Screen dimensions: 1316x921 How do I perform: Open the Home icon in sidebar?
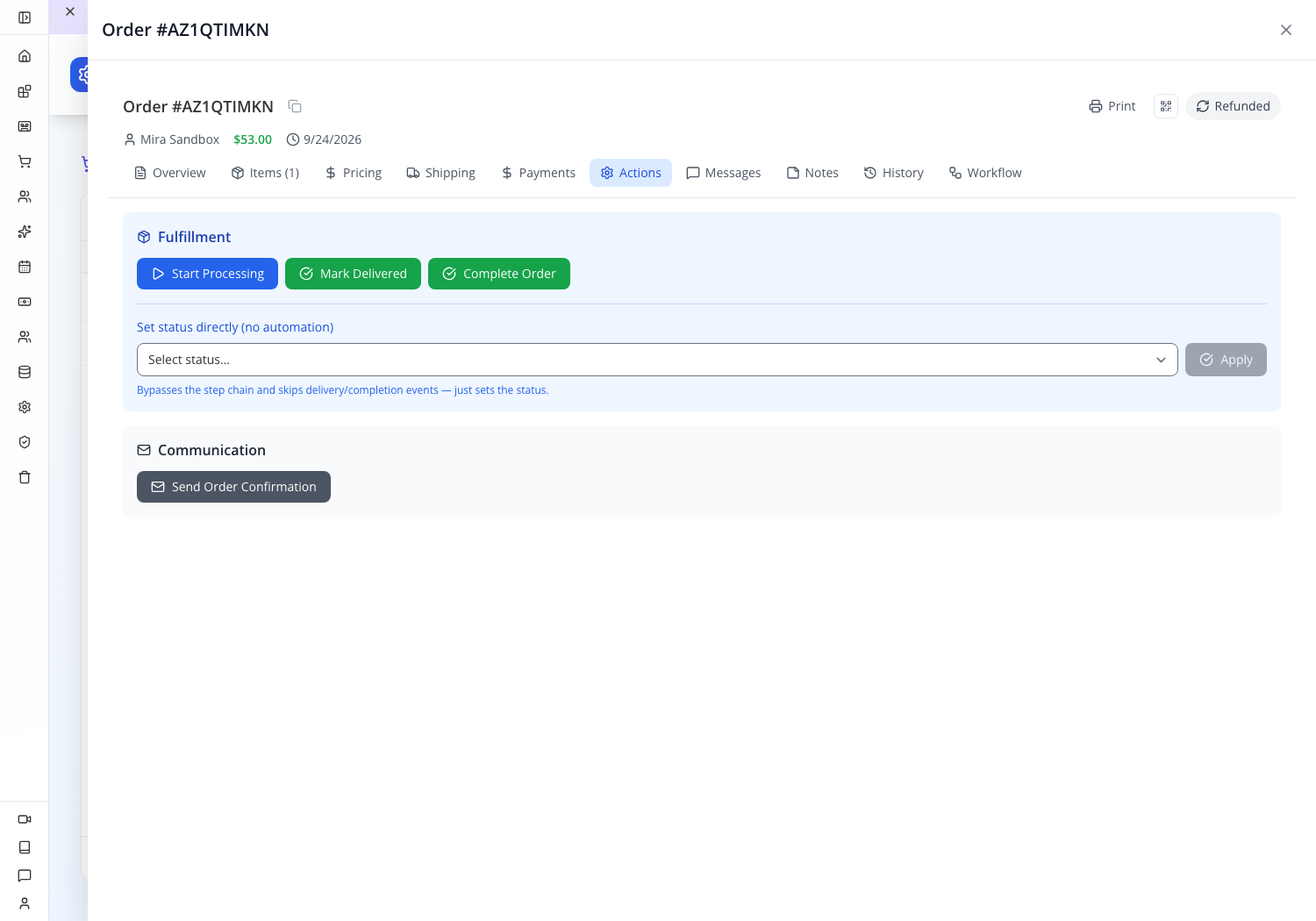tap(25, 56)
